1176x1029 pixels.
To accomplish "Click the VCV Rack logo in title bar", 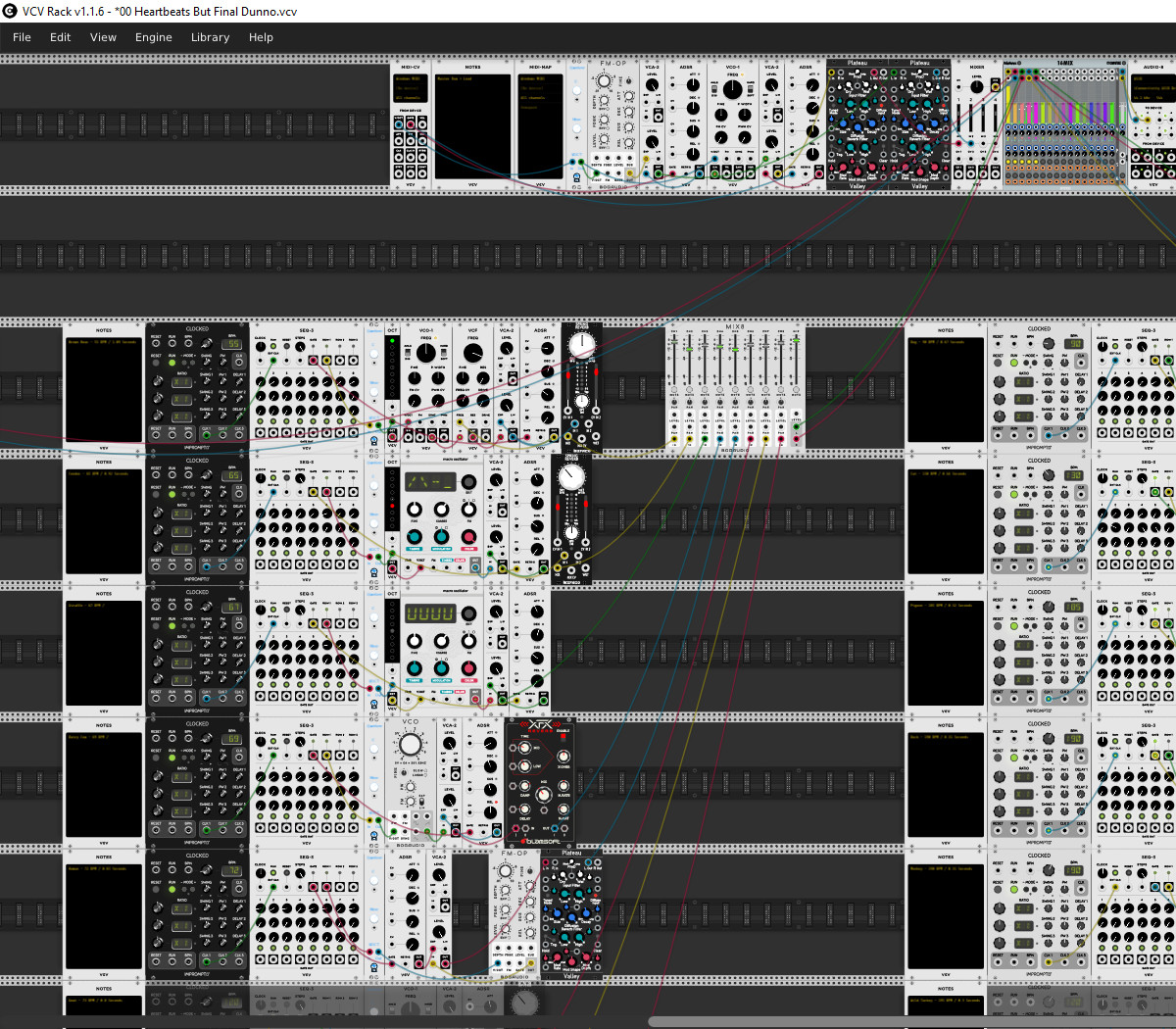I will point(10,11).
